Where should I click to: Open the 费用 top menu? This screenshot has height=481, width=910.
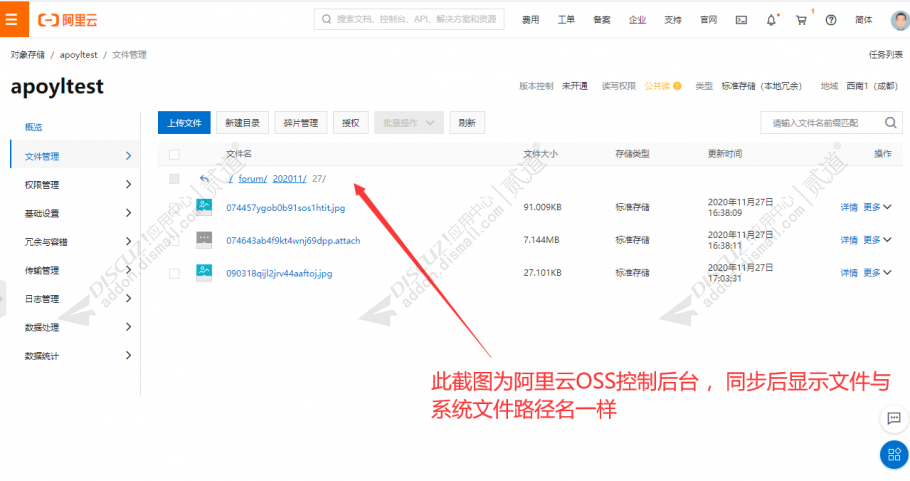[x=530, y=20]
